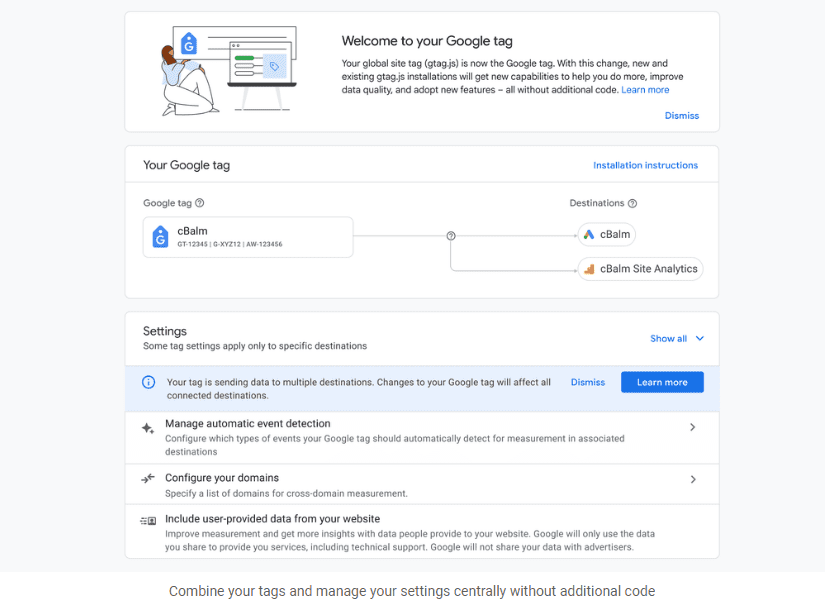Open Manage automatic event detection chevron
The width and height of the screenshot is (828, 610).
(693, 427)
